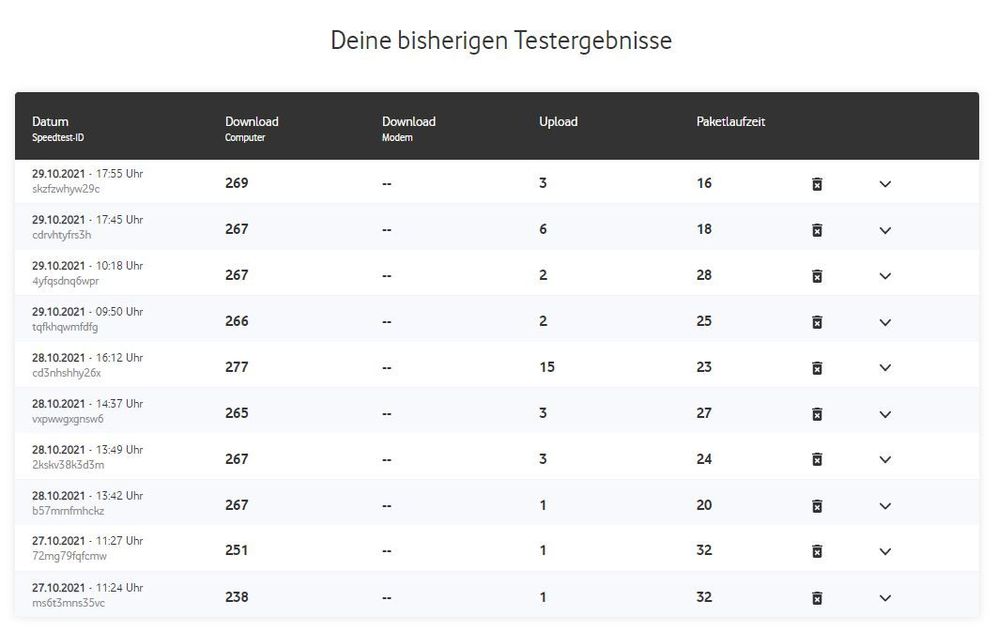Click the Upload column header

(558, 122)
